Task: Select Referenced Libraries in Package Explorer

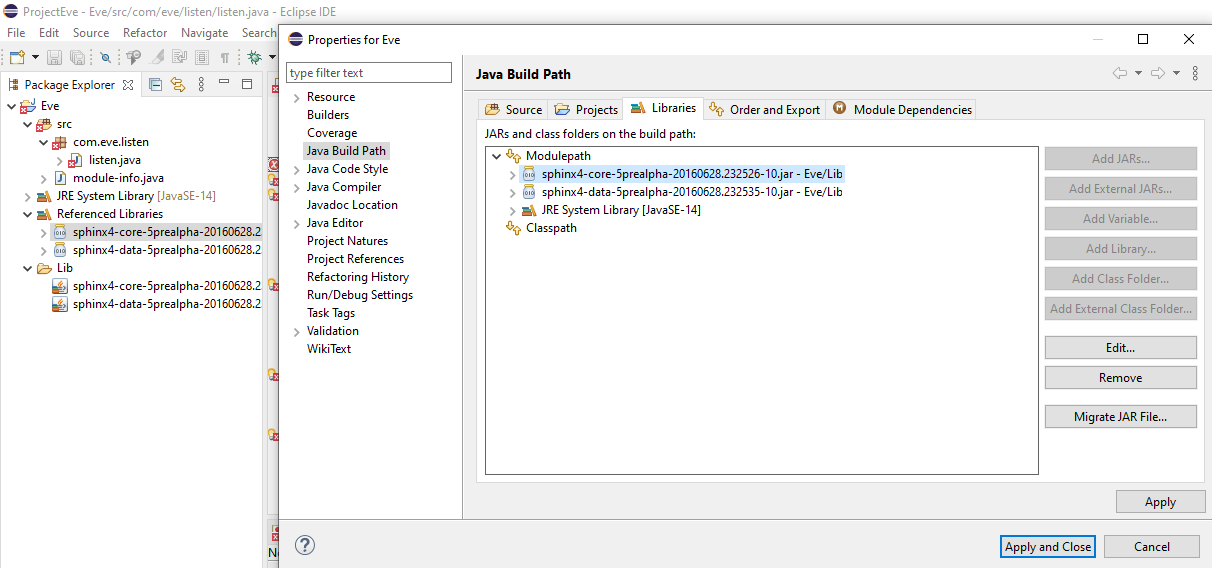Action: tap(109, 214)
